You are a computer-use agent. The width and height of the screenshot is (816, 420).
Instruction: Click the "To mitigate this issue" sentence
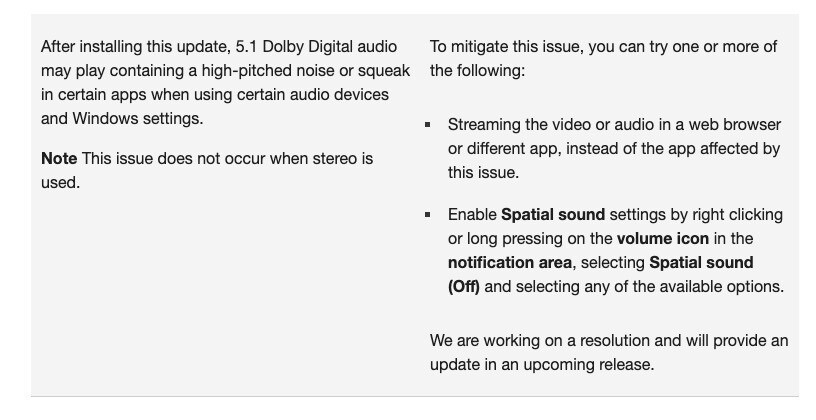click(506, 47)
